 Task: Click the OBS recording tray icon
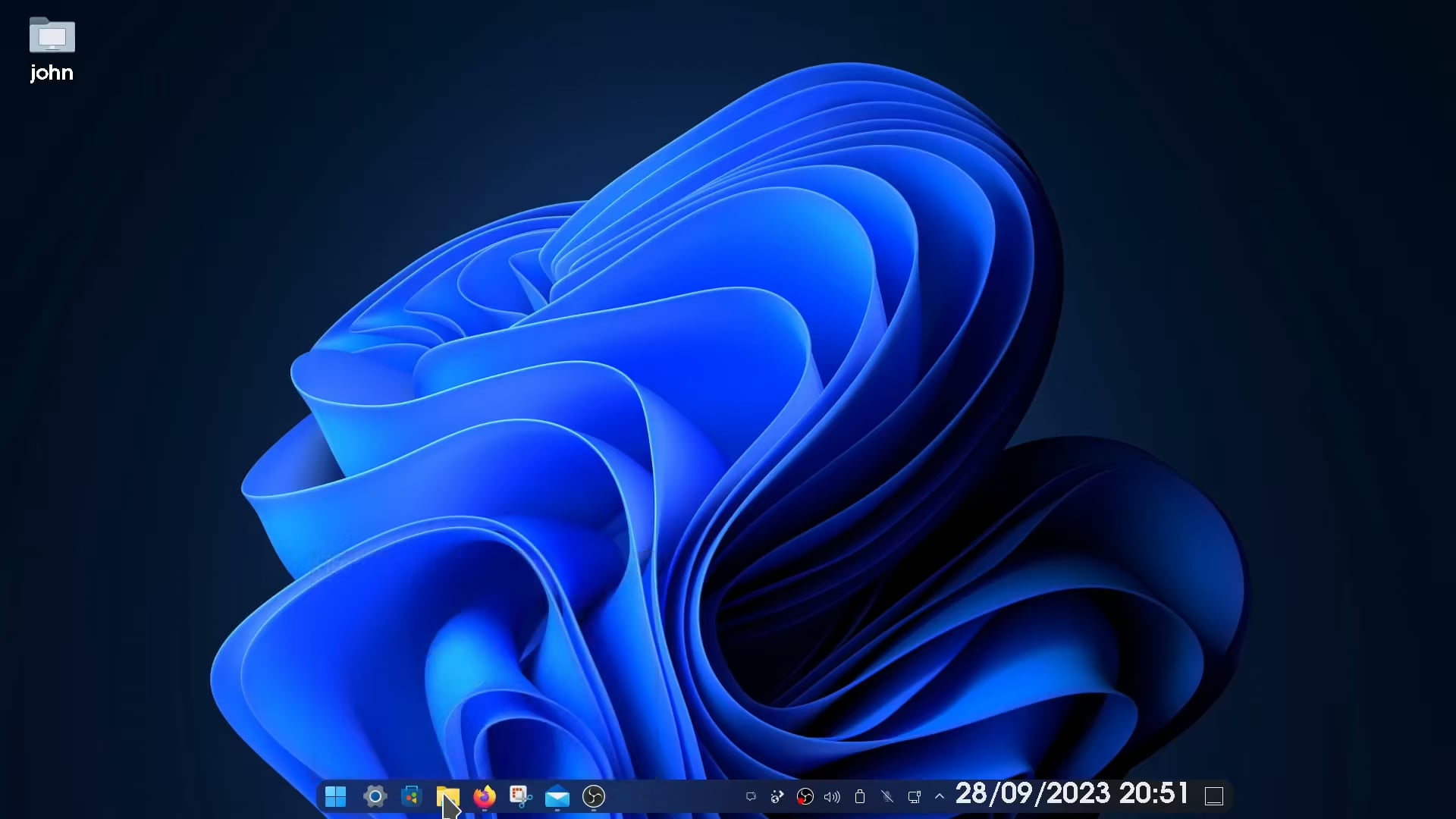(x=805, y=796)
